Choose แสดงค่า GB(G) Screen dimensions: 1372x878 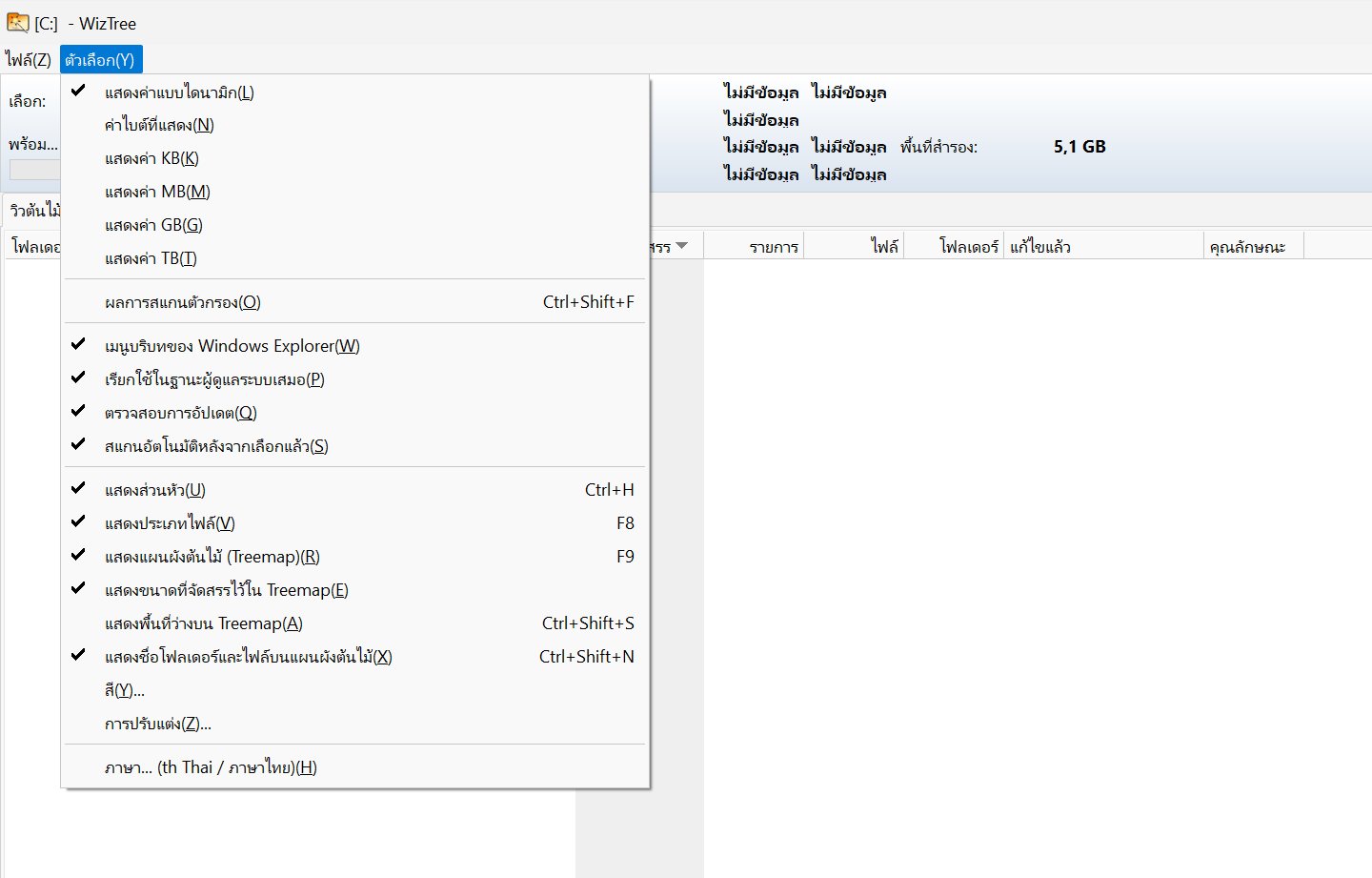click(x=355, y=225)
